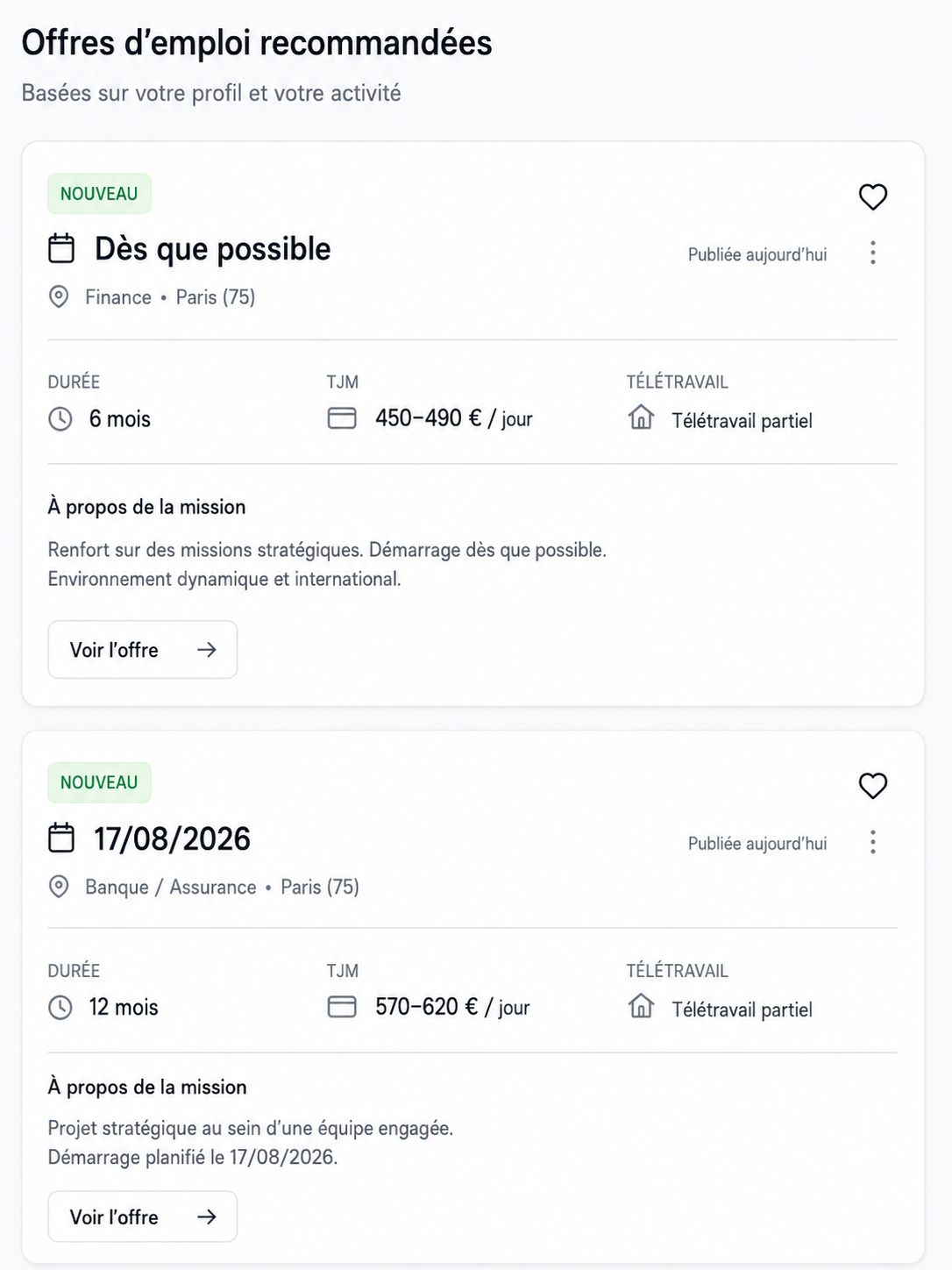The image size is (952, 1270).
Task: Open the Finance offer via Voir l'offre
Action: [x=143, y=650]
